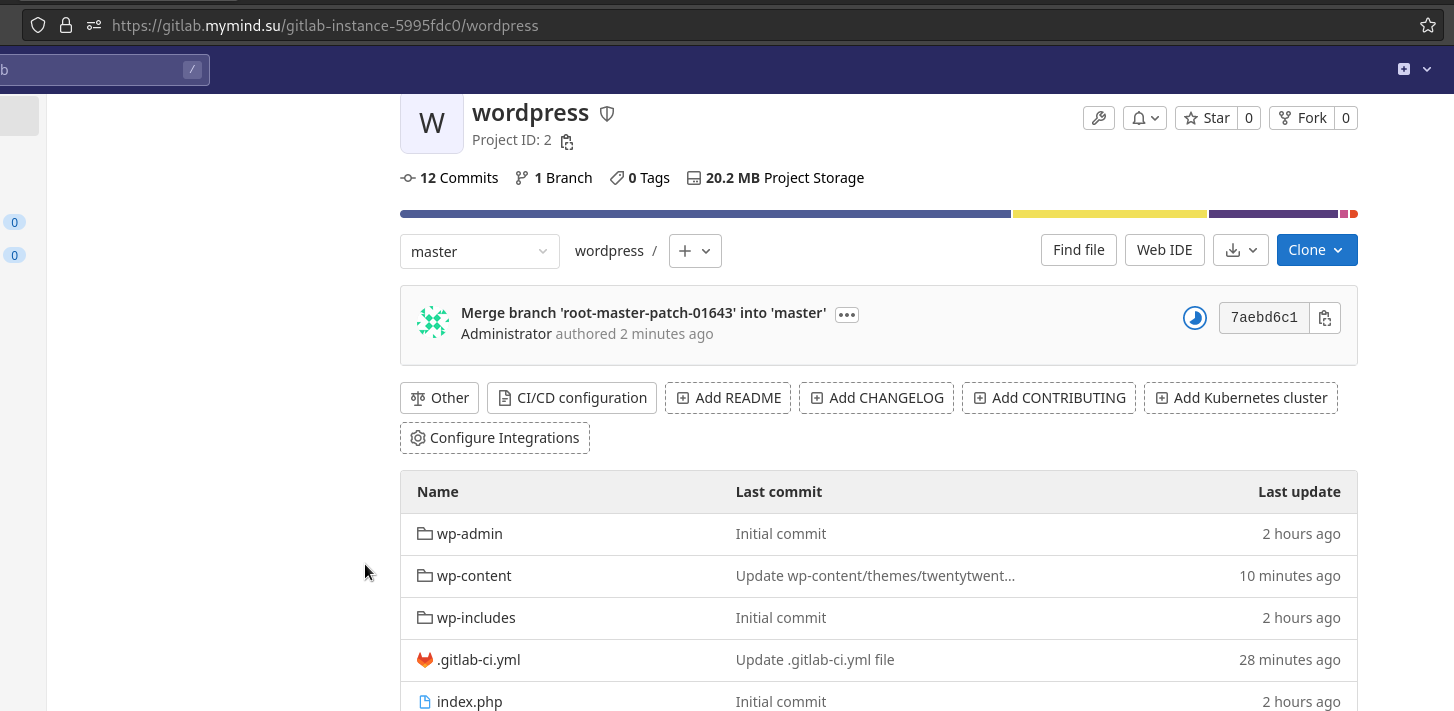
Task: Open the Update wp-content/themes commit link
Action: point(876,576)
